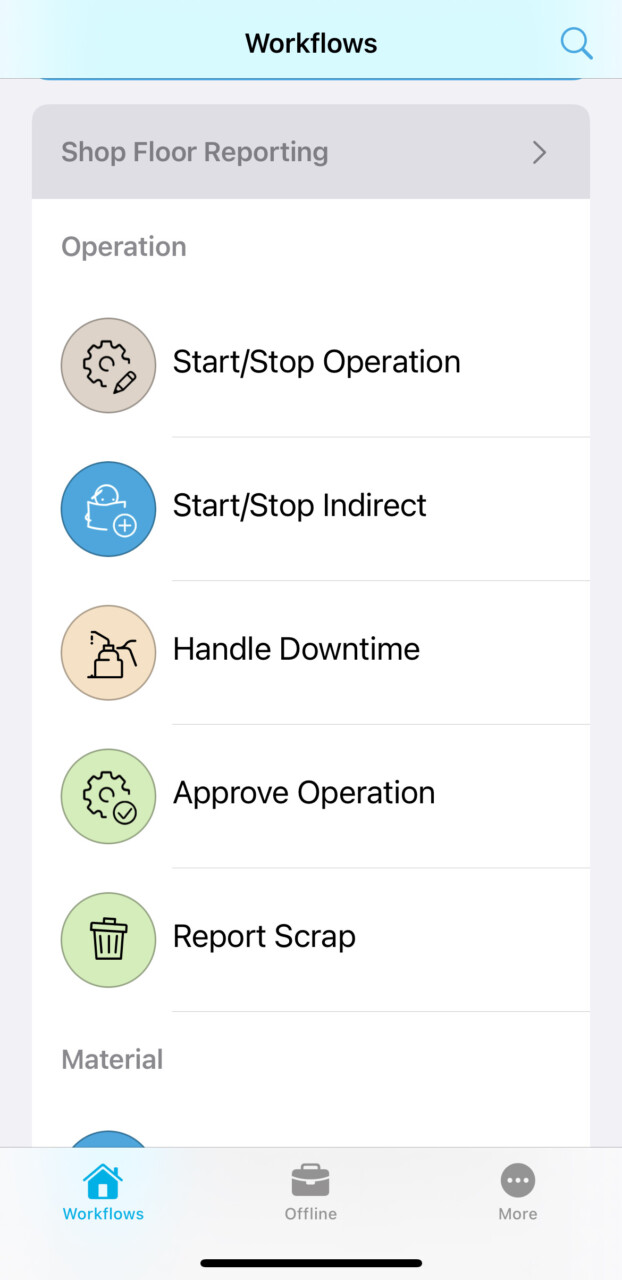Switch to the More tab label
Viewport: 622px width, 1280px height.
click(x=518, y=1214)
